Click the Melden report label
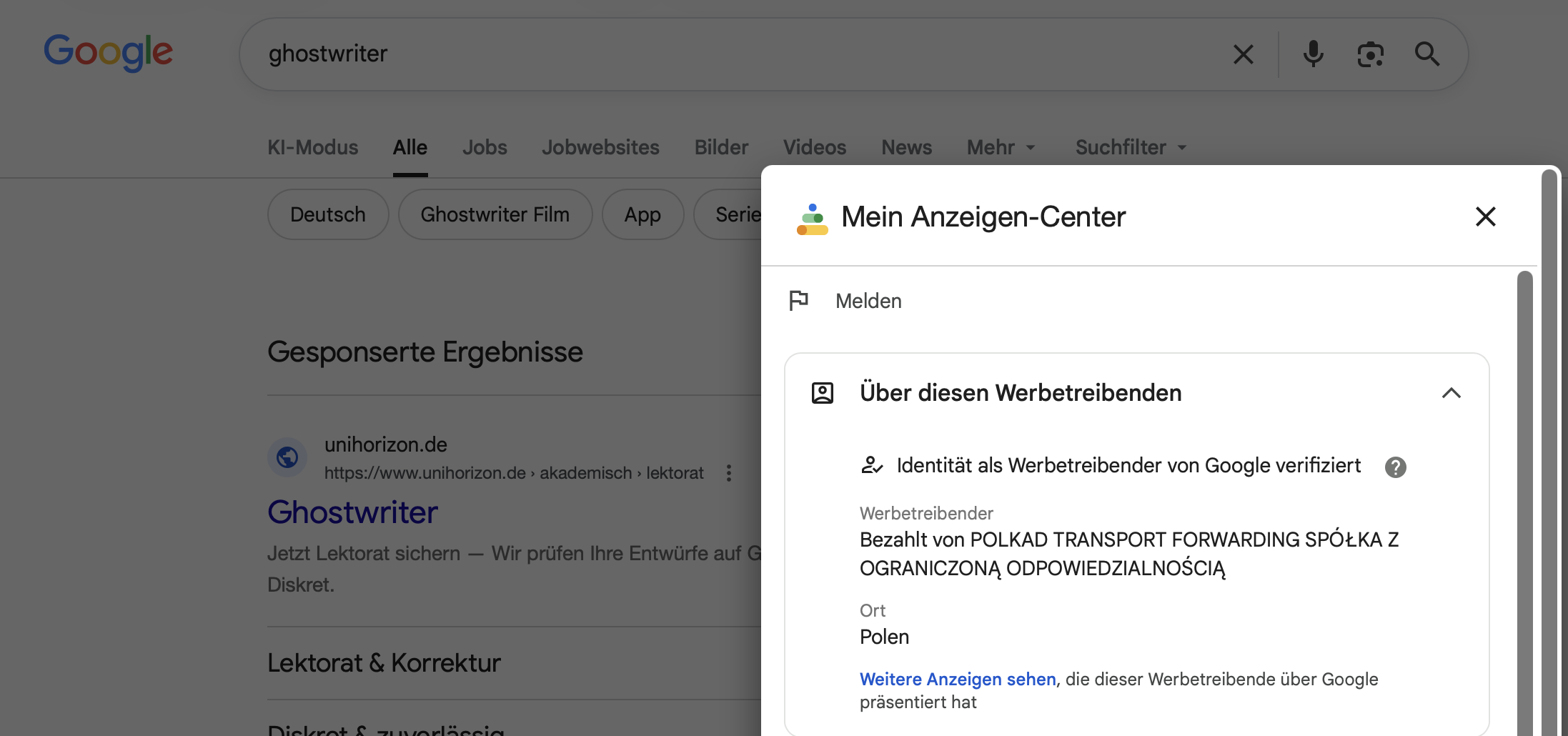This screenshot has width=1568, height=736. pos(868,301)
